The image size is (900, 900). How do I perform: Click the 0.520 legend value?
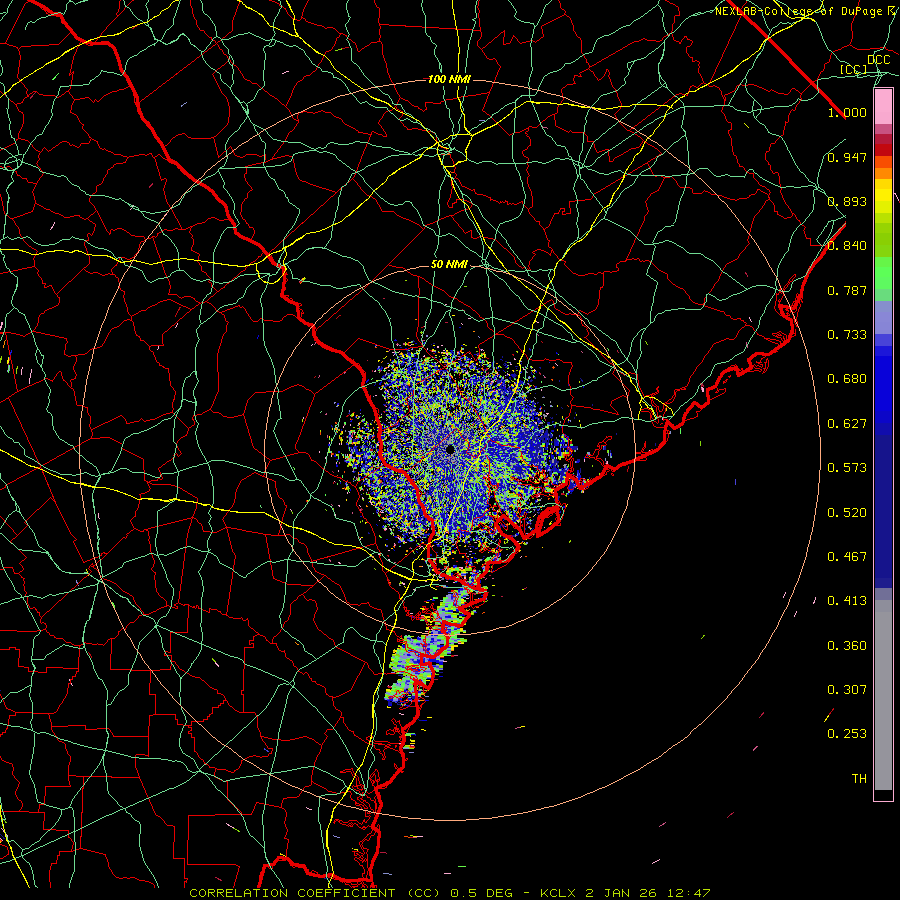(x=847, y=513)
